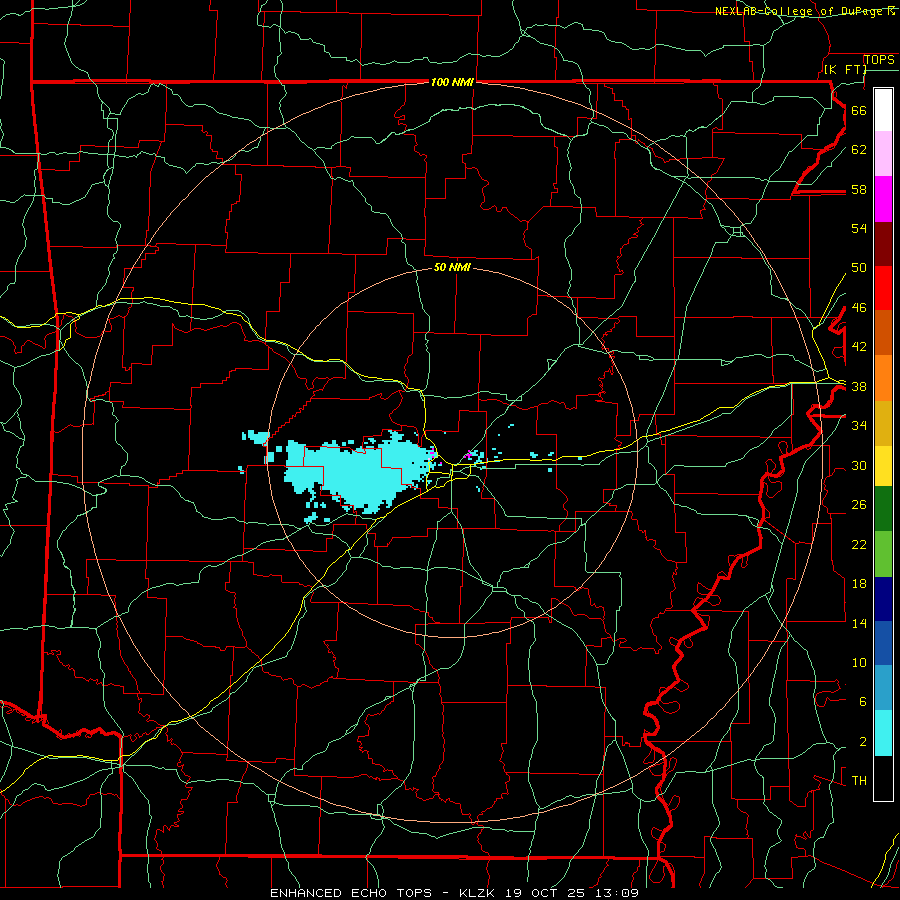
Task: Click the 26 legend value
Action: click(x=859, y=505)
